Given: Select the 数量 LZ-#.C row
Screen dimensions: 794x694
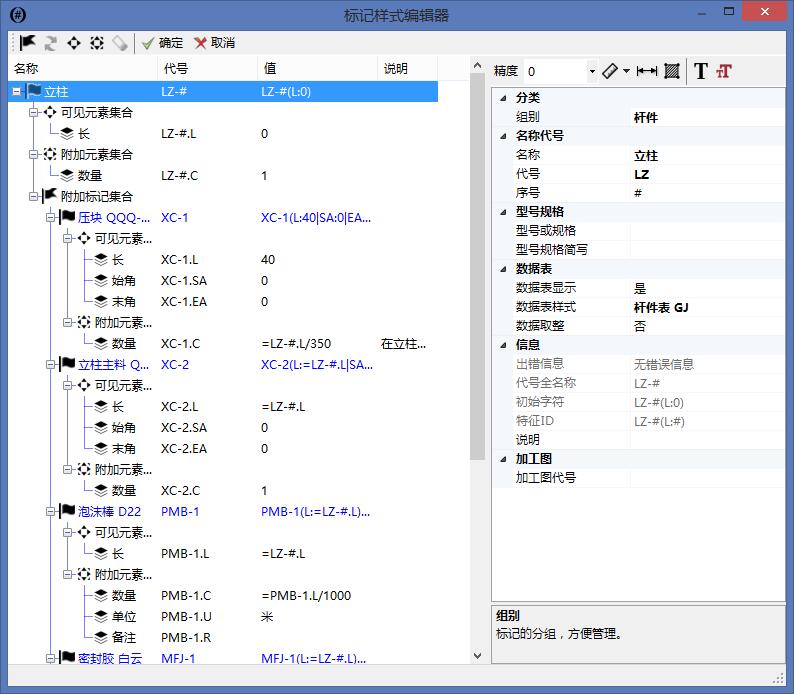Looking at the screenshot, I should (223, 176).
